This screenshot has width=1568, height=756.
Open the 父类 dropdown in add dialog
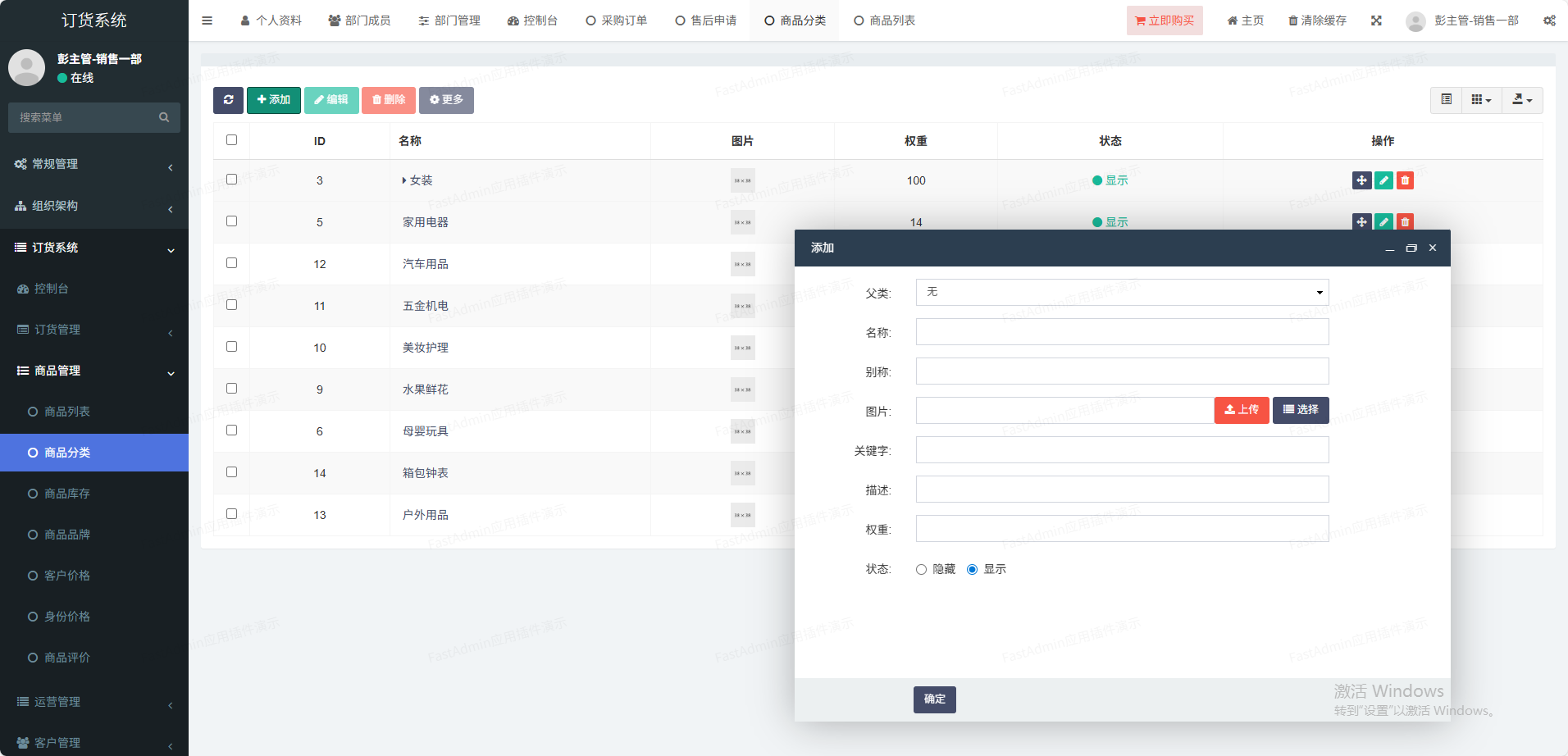pos(1121,293)
